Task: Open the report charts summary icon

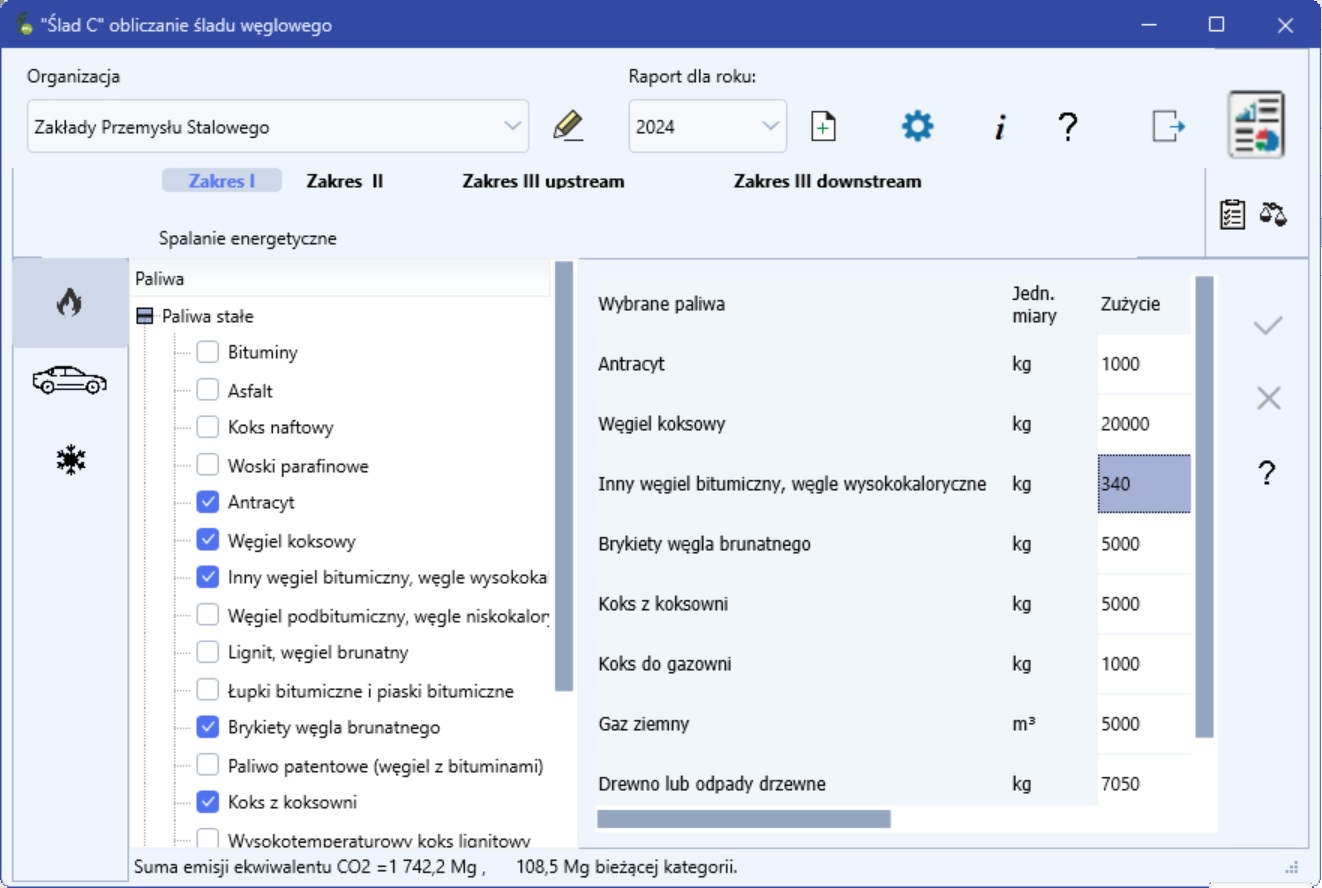Action: tap(1256, 125)
